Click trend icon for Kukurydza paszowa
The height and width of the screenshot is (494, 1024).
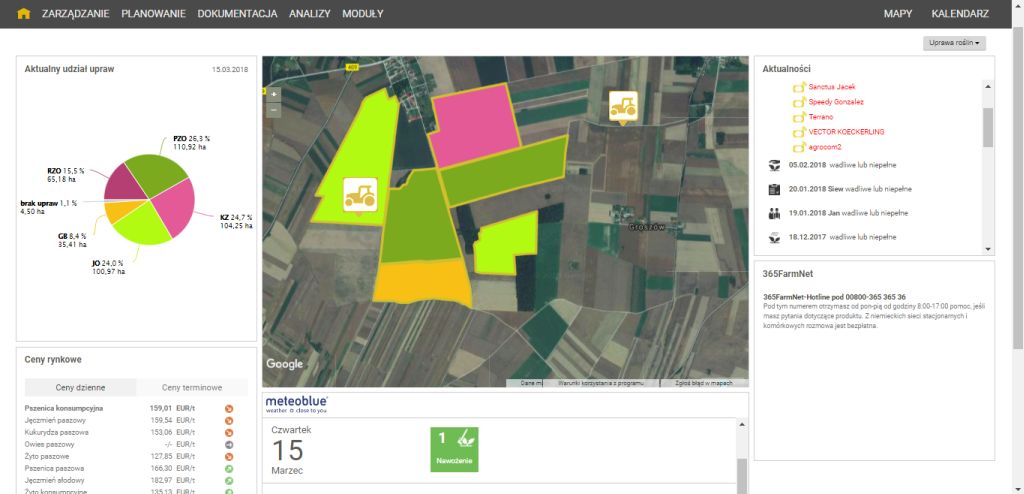coord(229,433)
